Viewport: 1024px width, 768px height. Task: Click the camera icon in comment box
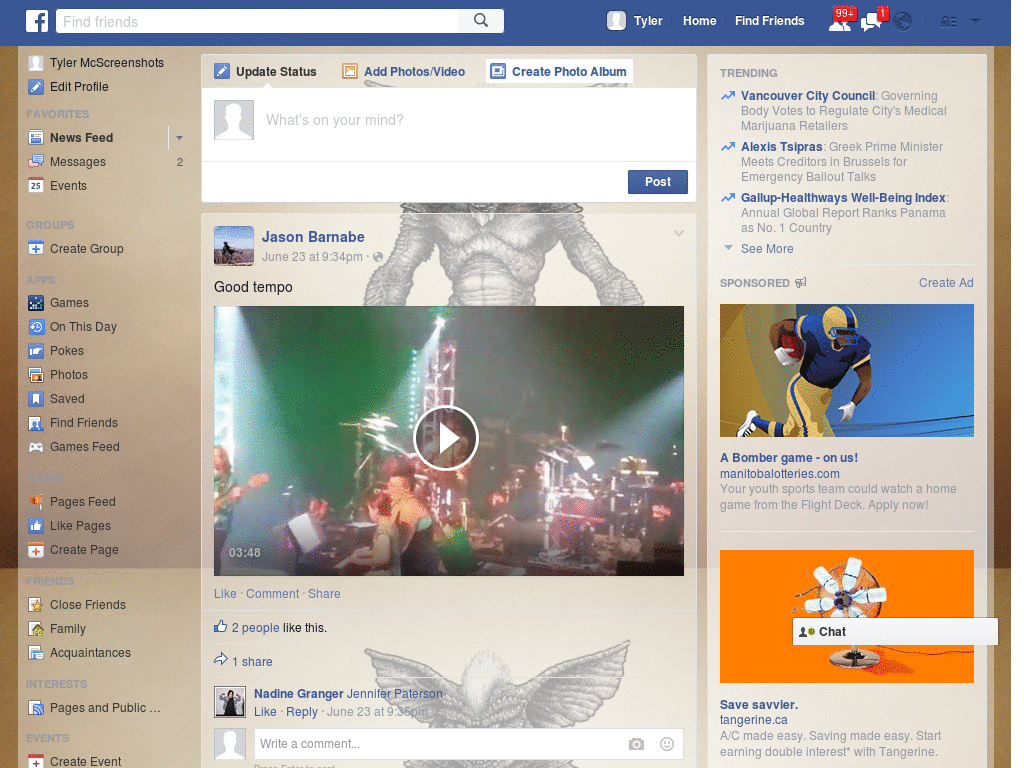(636, 744)
